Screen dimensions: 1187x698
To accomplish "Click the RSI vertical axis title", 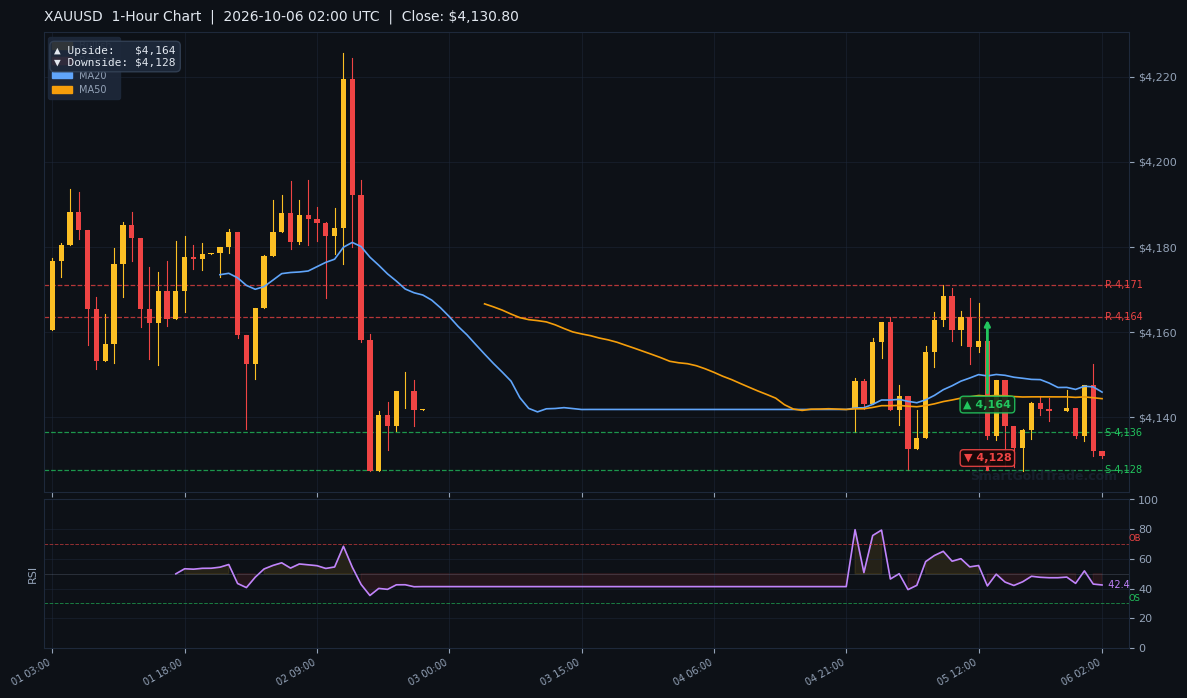I will click(32, 575).
